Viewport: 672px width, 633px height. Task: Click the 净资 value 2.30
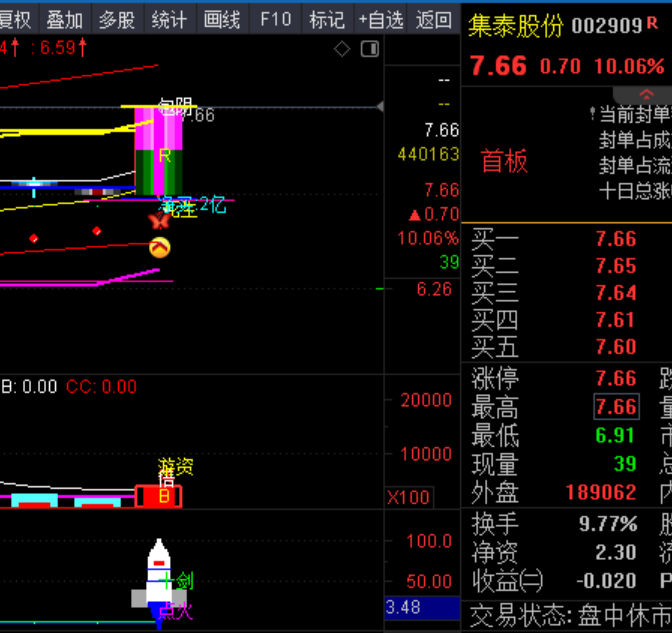click(615, 552)
